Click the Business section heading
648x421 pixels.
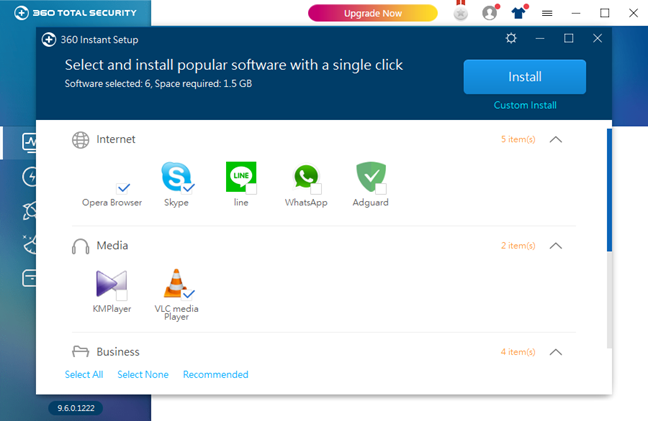pos(118,352)
